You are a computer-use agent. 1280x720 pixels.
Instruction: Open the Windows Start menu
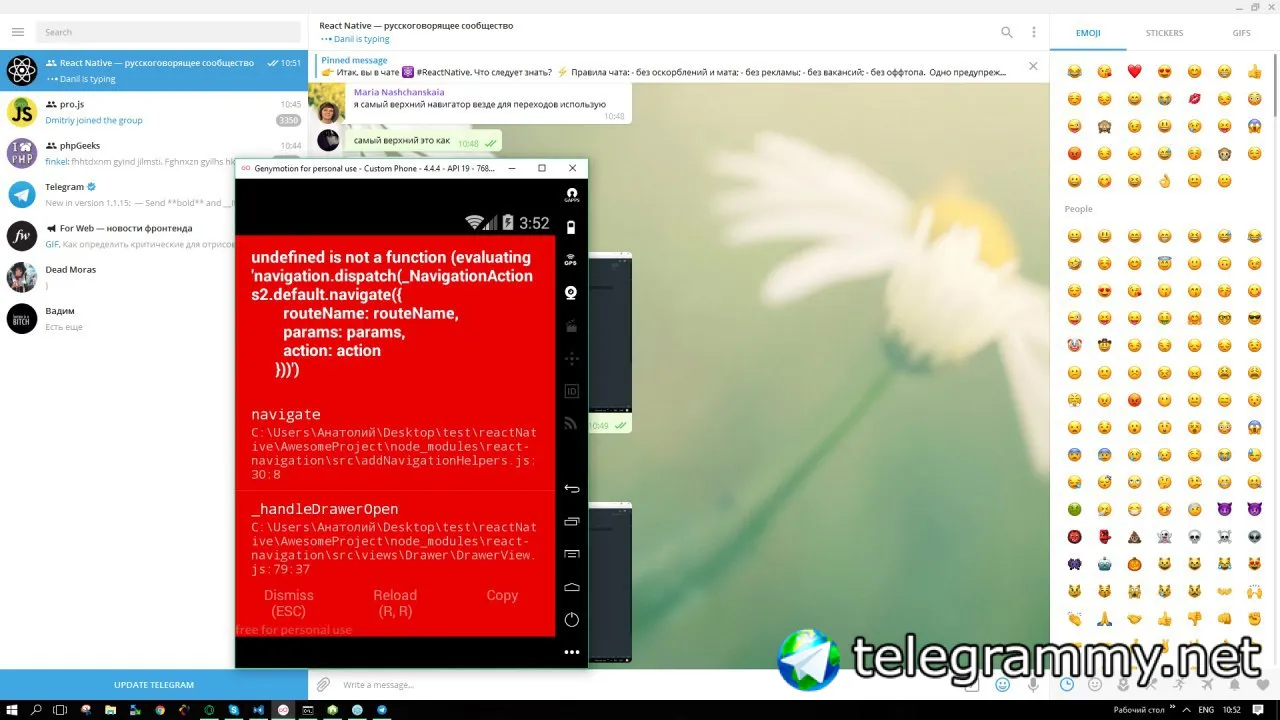[11, 710]
